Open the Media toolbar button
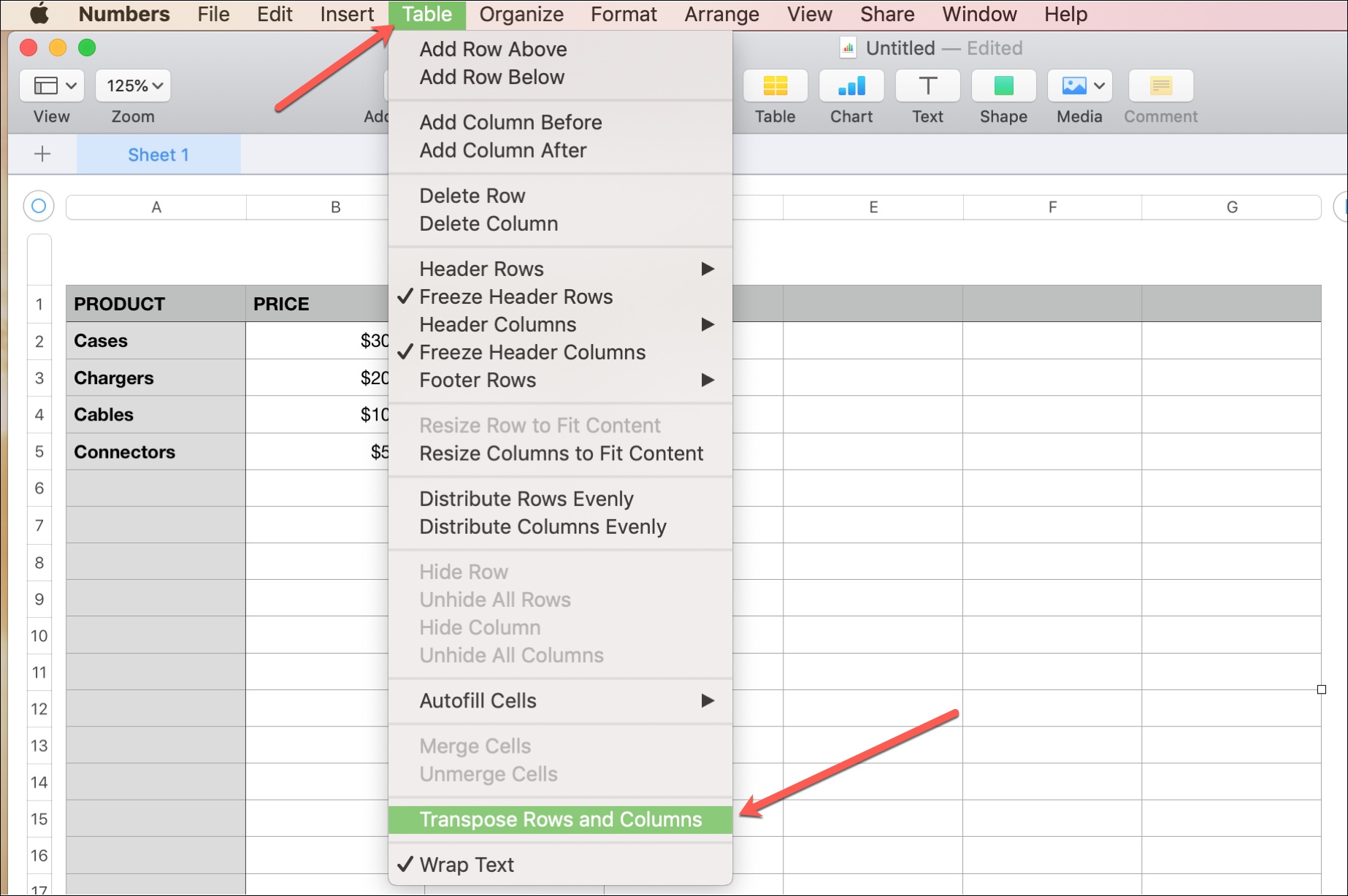Image resolution: width=1348 pixels, height=896 pixels. coord(1080,86)
